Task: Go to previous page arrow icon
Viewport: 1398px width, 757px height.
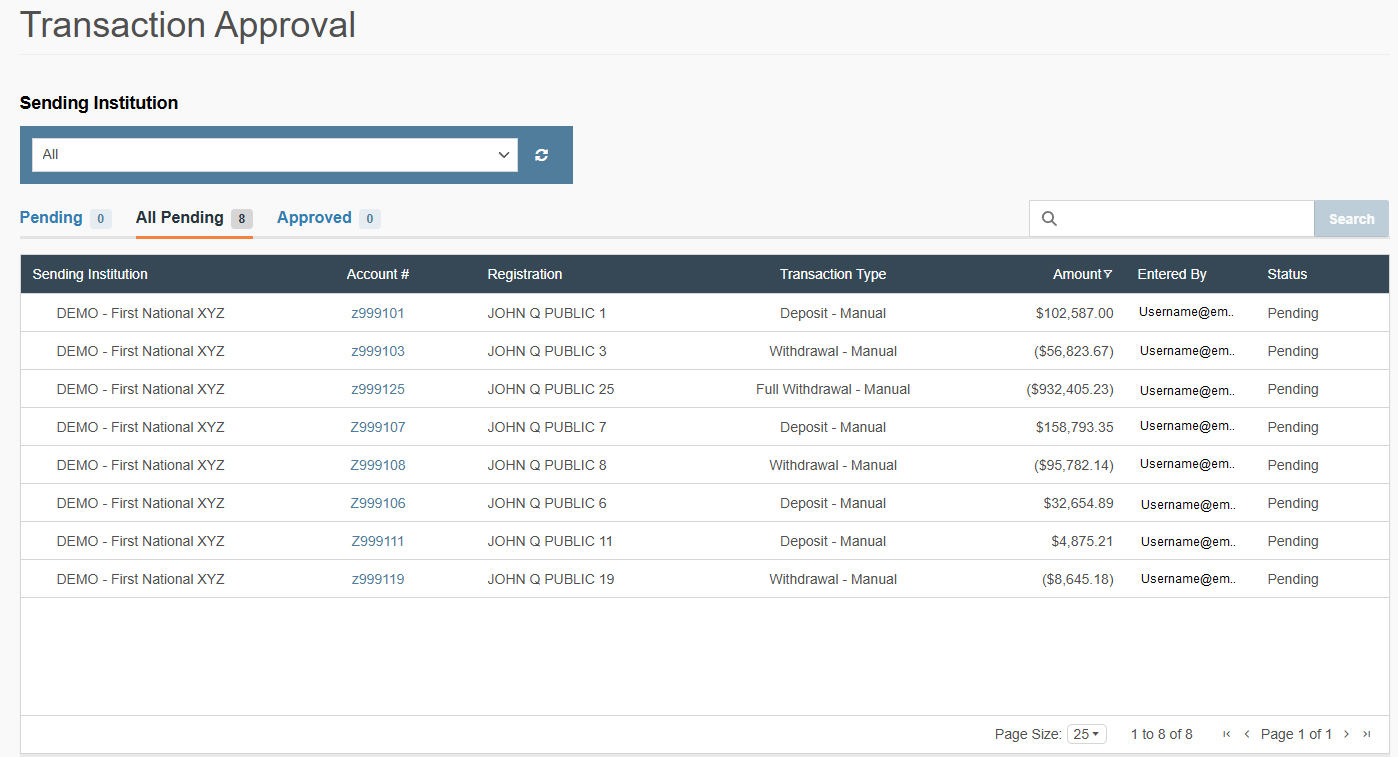Action: (1247, 734)
